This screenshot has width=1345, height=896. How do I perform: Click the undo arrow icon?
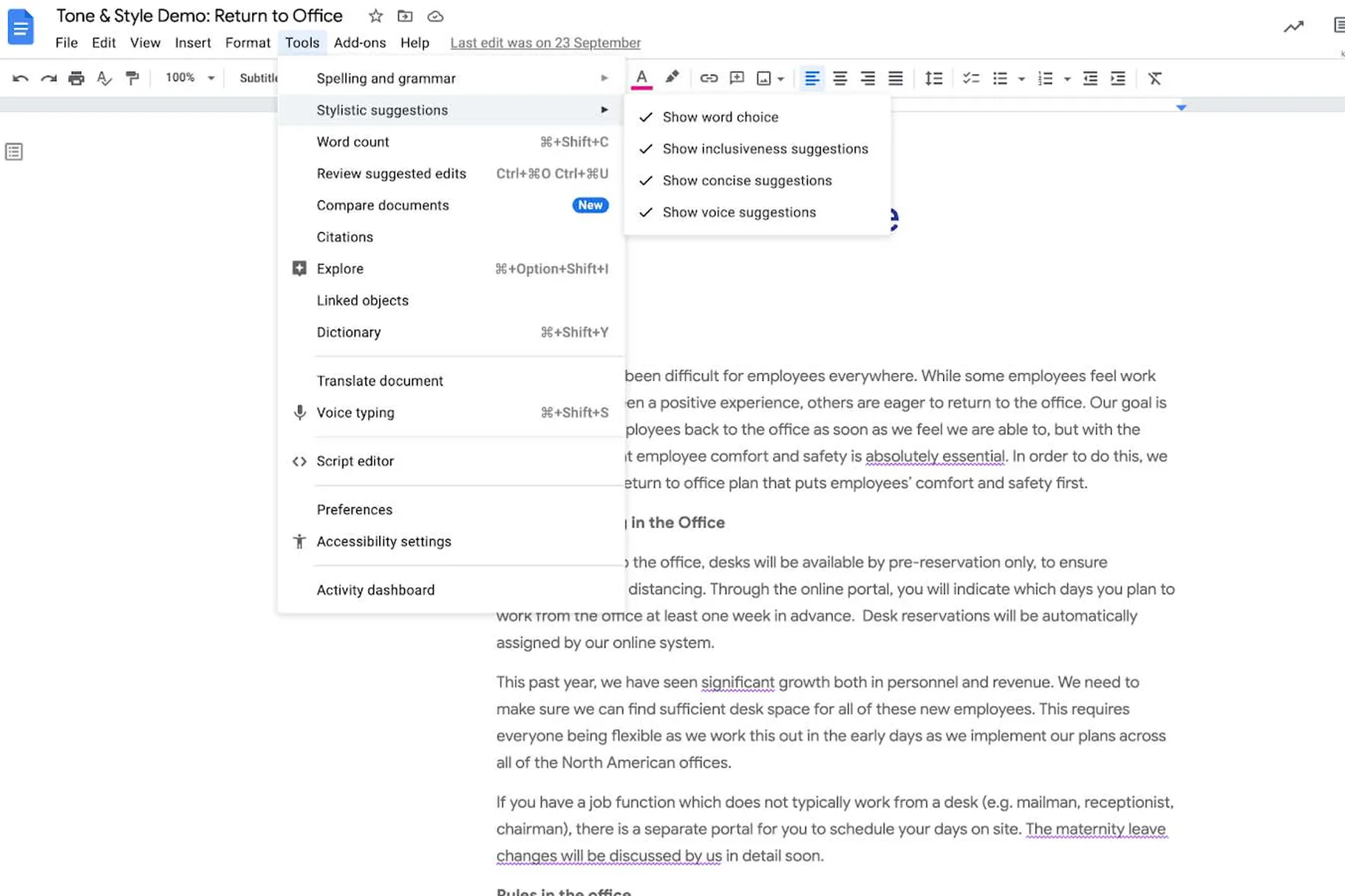pyautogui.click(x=20, y=78)
